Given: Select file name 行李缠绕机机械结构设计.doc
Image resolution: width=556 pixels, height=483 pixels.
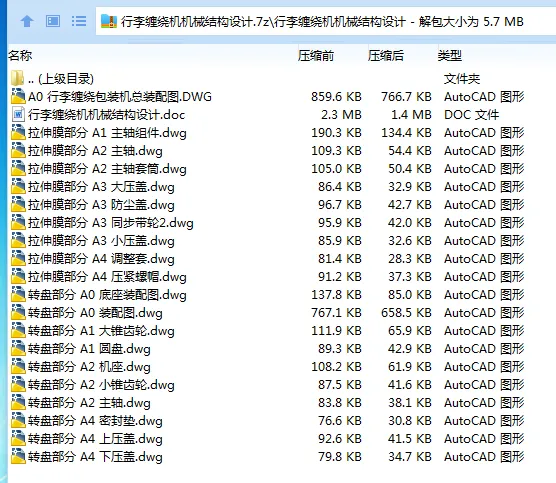Looking at the screenshot, I should 106,115.
